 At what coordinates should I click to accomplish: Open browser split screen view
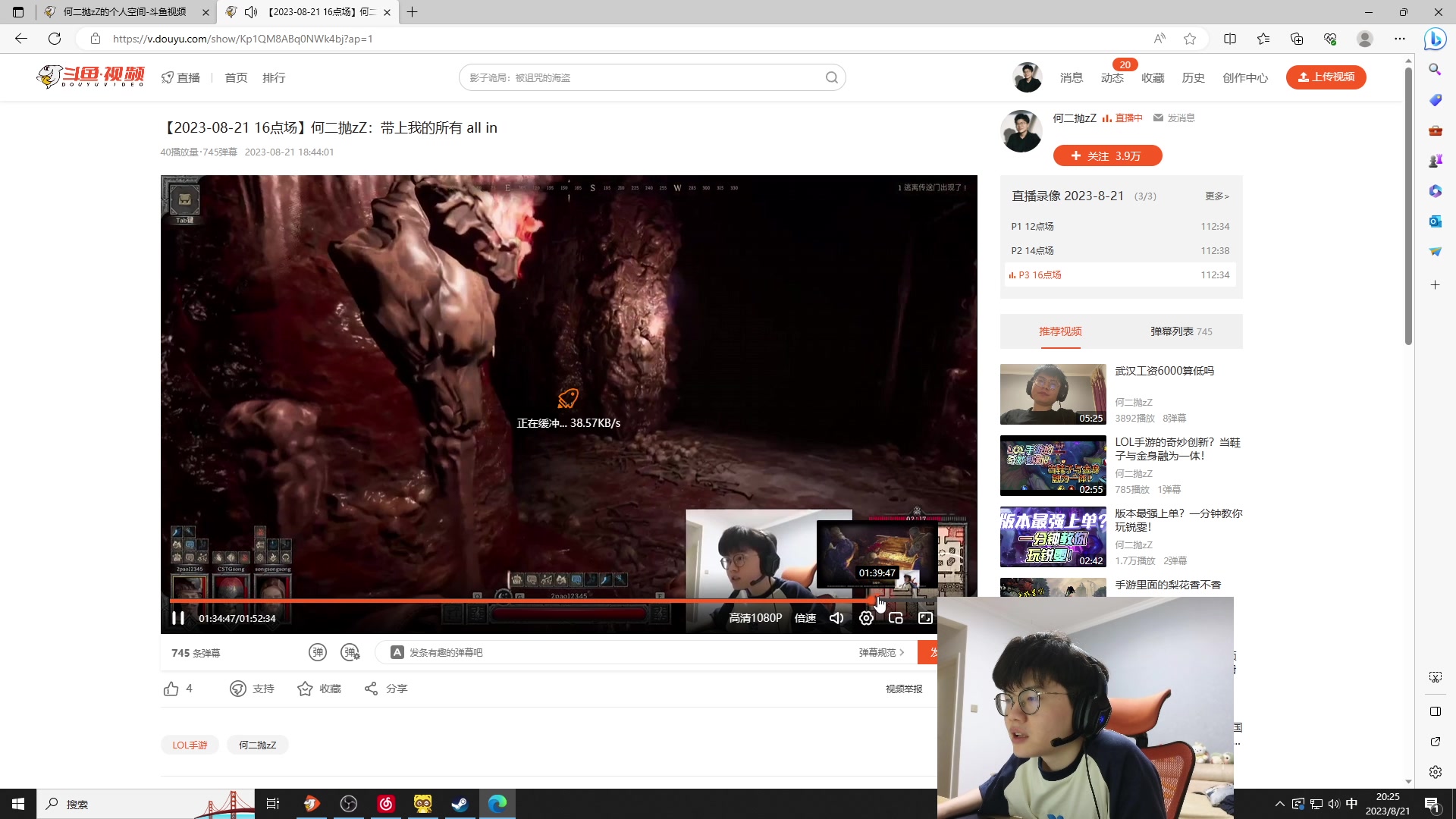[x=1230, y=39]
